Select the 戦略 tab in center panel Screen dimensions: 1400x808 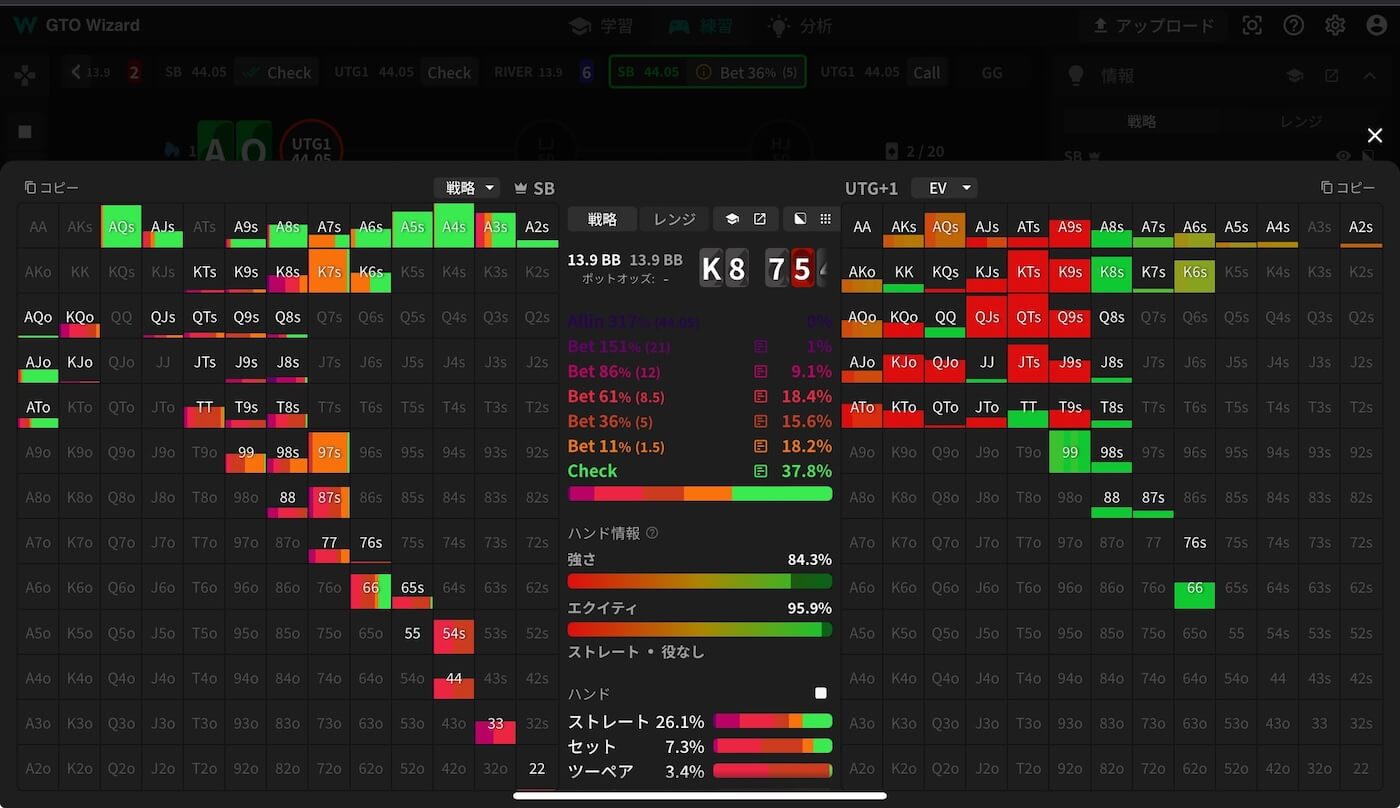(602, 219)
